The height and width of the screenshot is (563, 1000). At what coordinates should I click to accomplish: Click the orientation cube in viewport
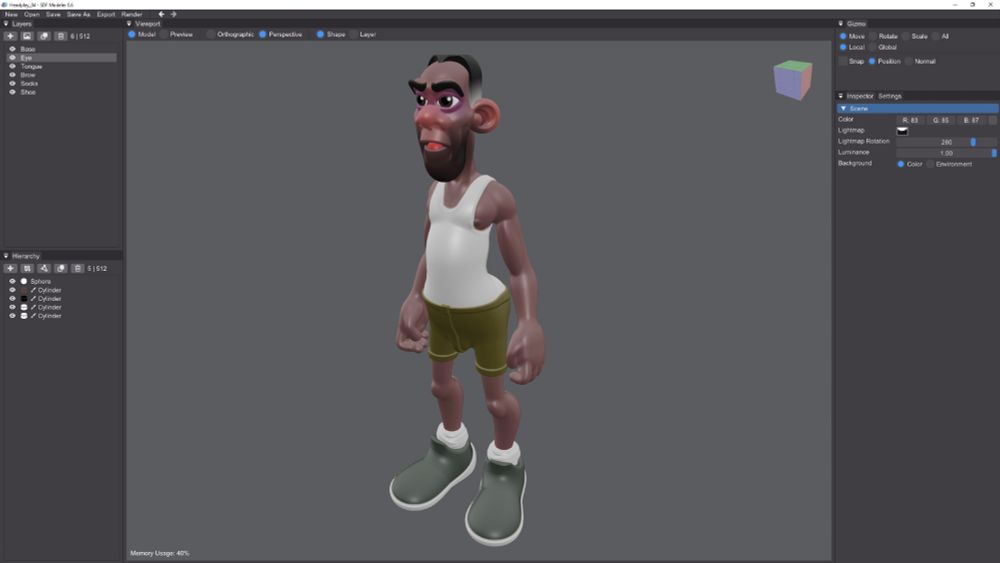(x=793, y=80)
